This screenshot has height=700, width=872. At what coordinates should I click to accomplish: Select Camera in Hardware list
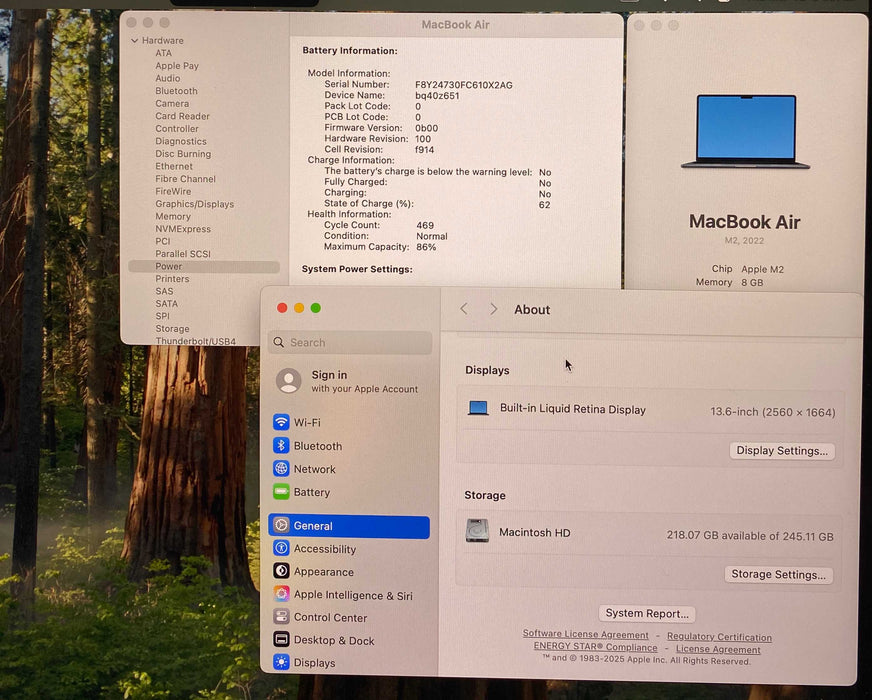coord(172,103)
